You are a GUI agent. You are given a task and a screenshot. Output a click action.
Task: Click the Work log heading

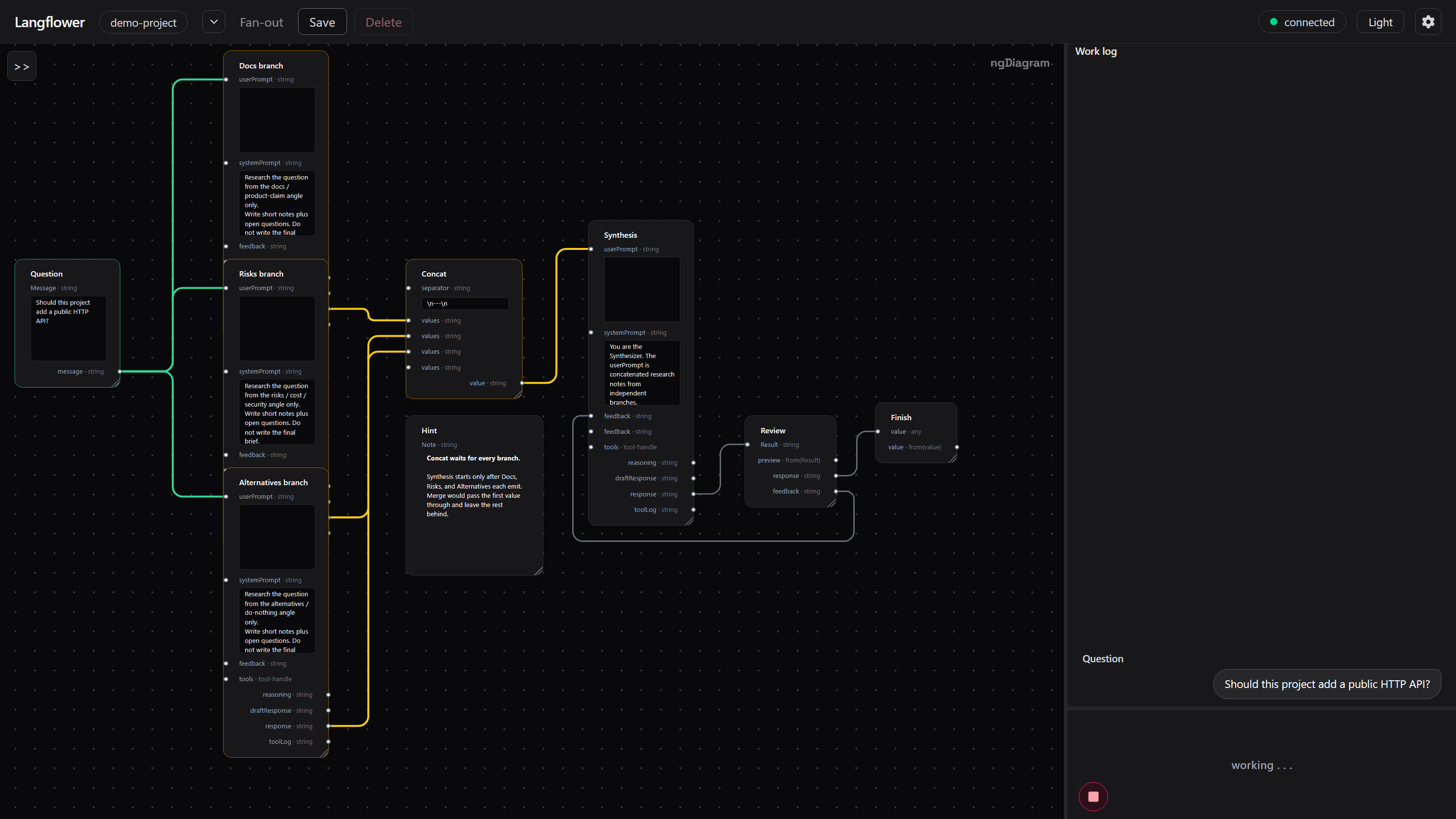click(x=1095, y=51)
